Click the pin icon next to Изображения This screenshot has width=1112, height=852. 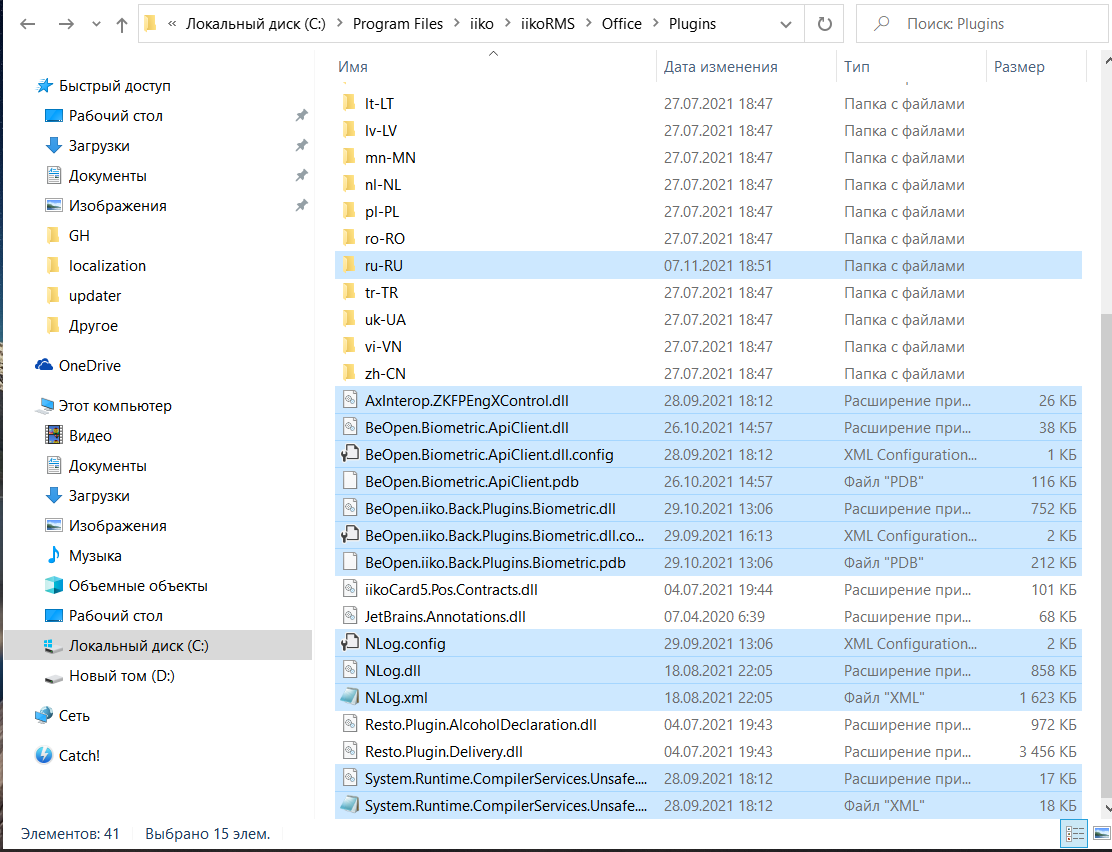point(301,205)
